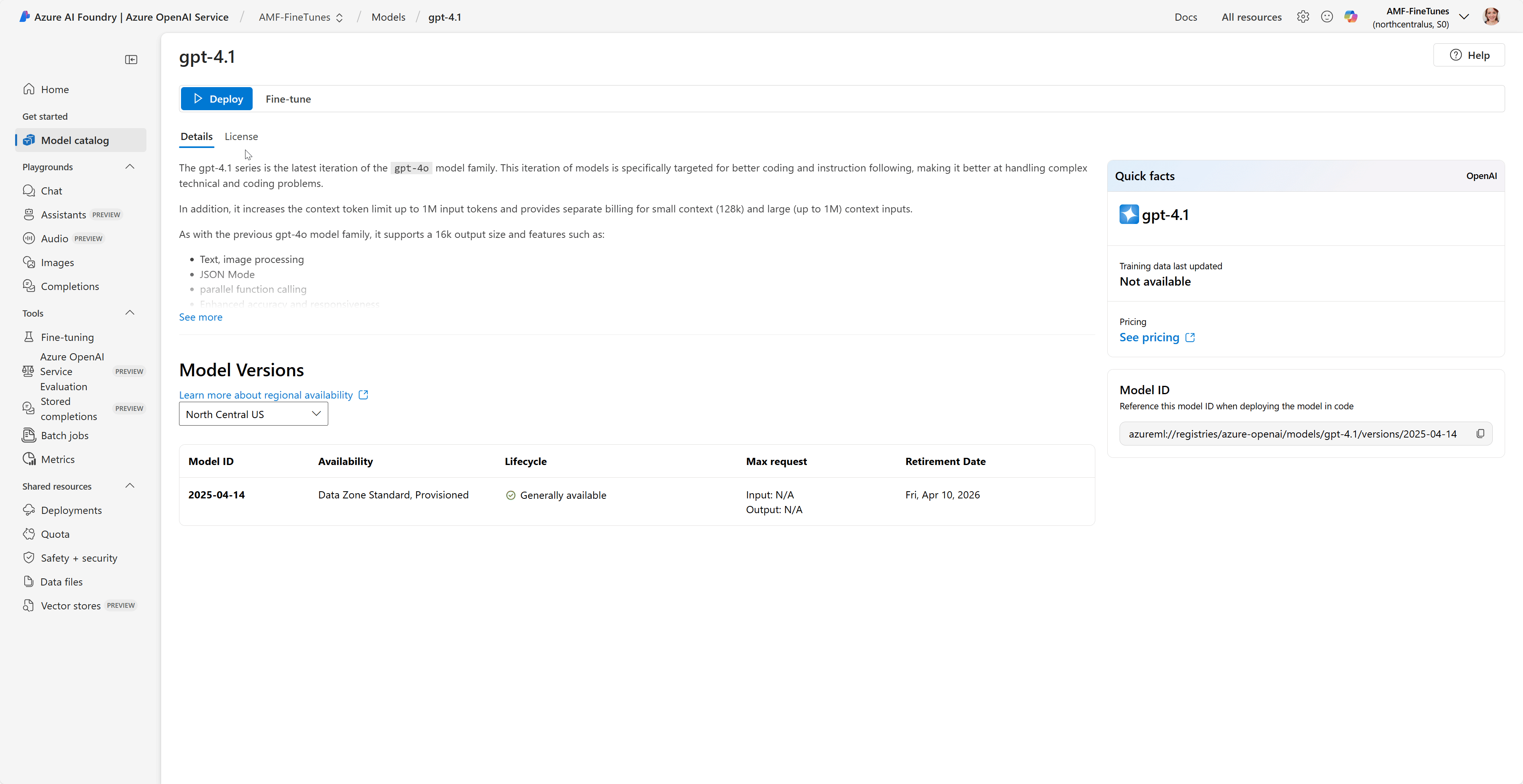Click the Help button
1523x784 pixels.
[x=1469, y=55]
